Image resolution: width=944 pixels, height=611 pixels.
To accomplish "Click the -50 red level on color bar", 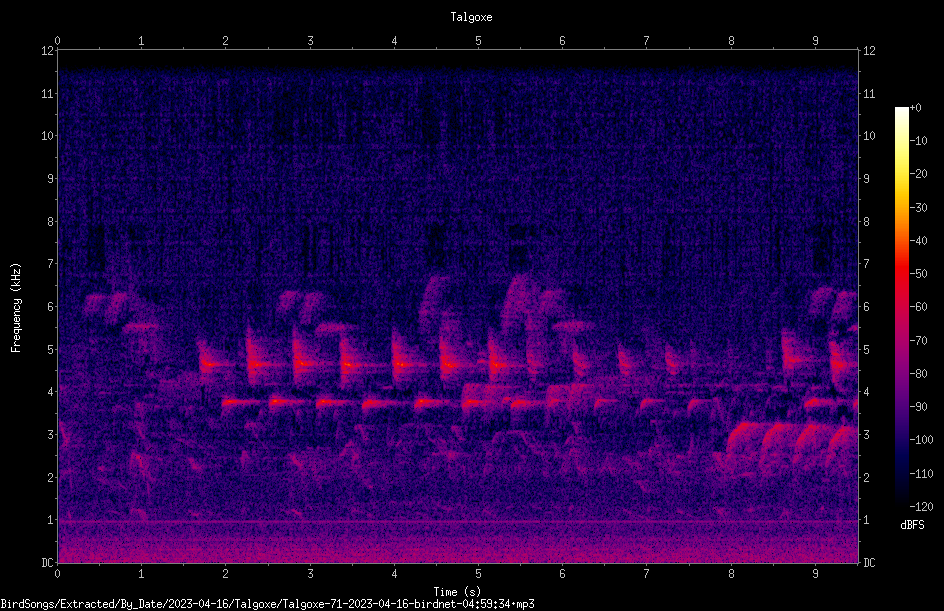I will [x=918, y=273].
